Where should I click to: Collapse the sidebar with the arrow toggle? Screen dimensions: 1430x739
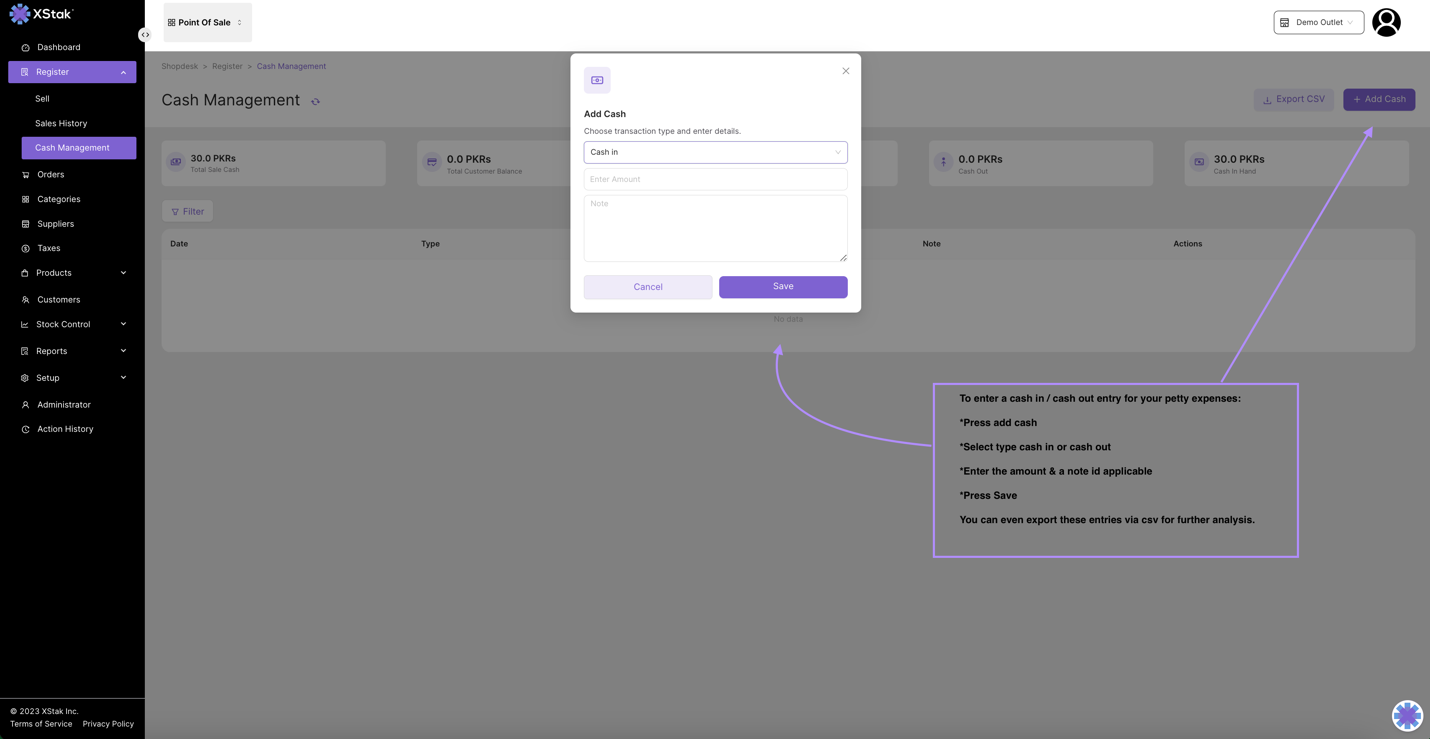(145, 35)
